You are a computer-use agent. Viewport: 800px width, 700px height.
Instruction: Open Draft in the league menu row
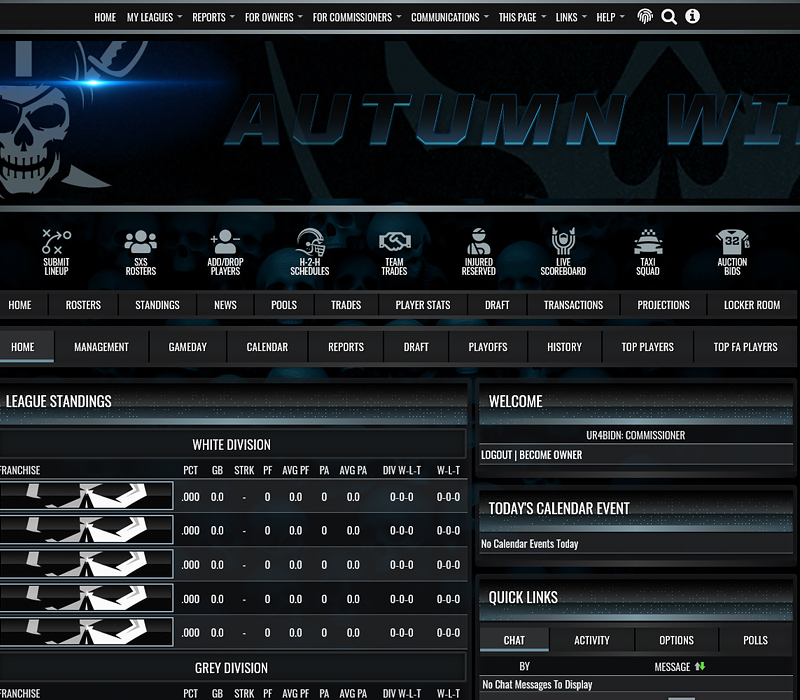[497, 305]
